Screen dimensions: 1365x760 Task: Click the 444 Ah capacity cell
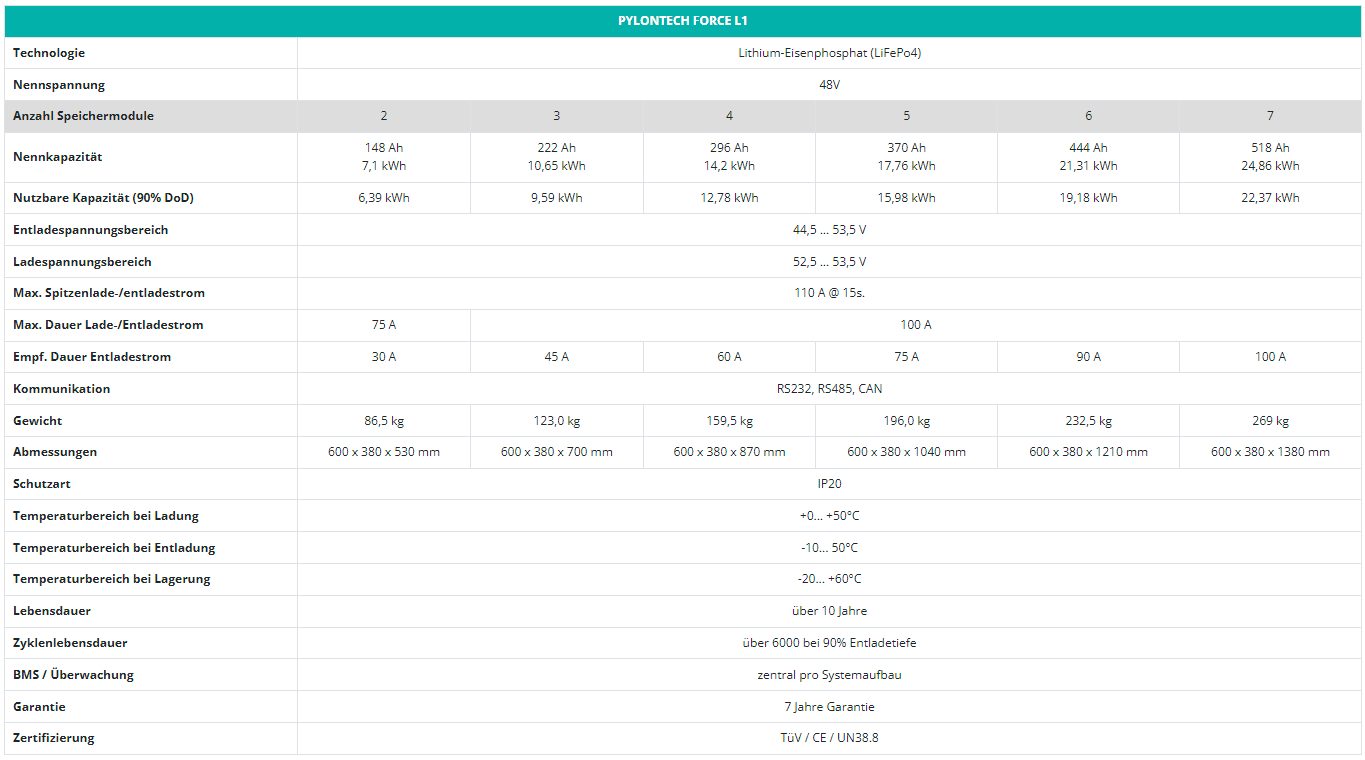click(1089, 157)
